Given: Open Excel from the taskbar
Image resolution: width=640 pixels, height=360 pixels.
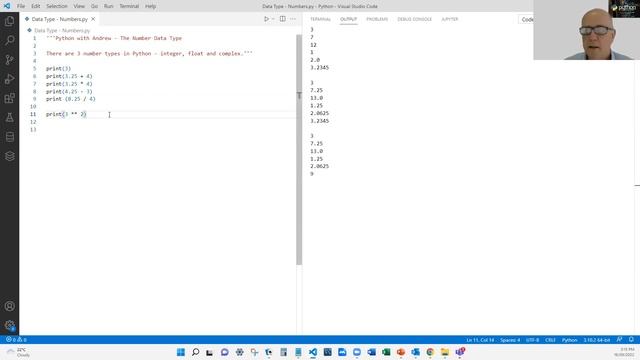Looking at the screenshot, I should (386, 352).
